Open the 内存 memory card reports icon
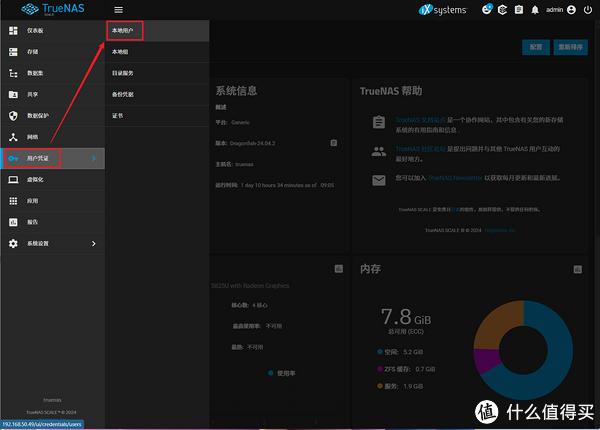 [x=578, y=269]
